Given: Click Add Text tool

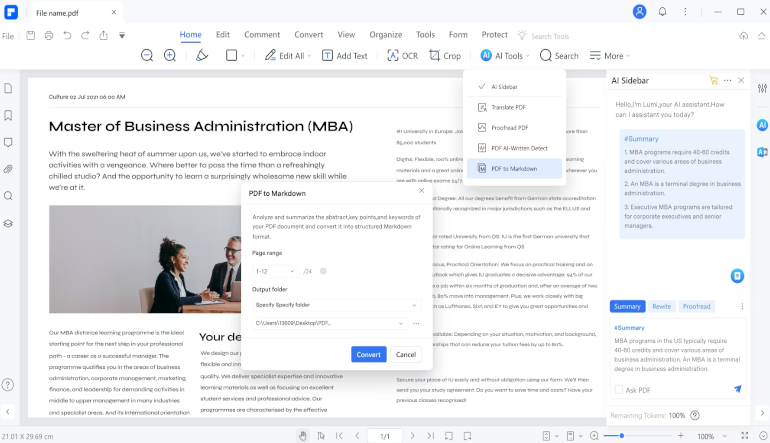Looking at the screenshot, I should click(345, 55).
